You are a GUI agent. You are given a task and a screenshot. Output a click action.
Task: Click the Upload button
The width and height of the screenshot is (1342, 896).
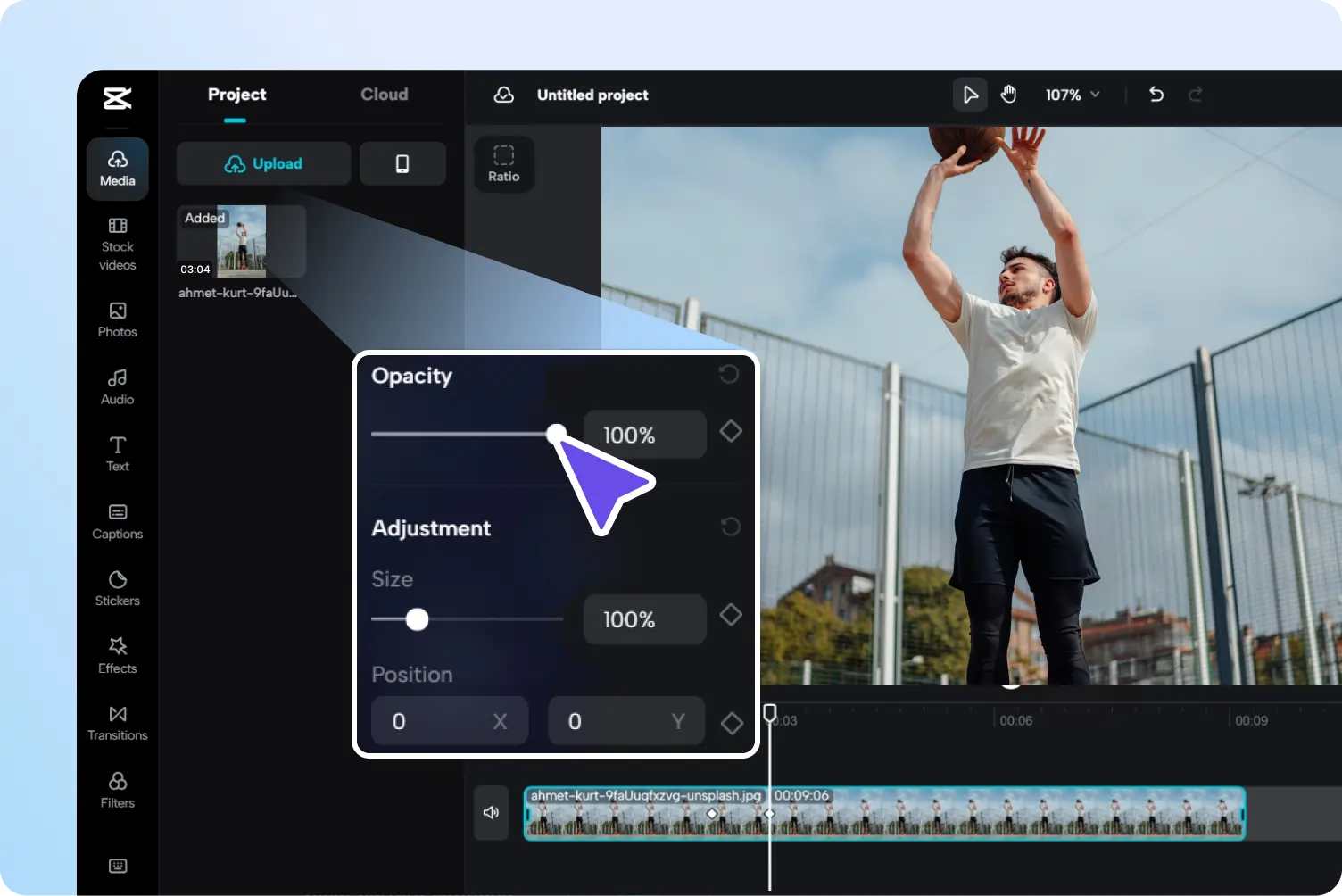click(x=263, y=163)
